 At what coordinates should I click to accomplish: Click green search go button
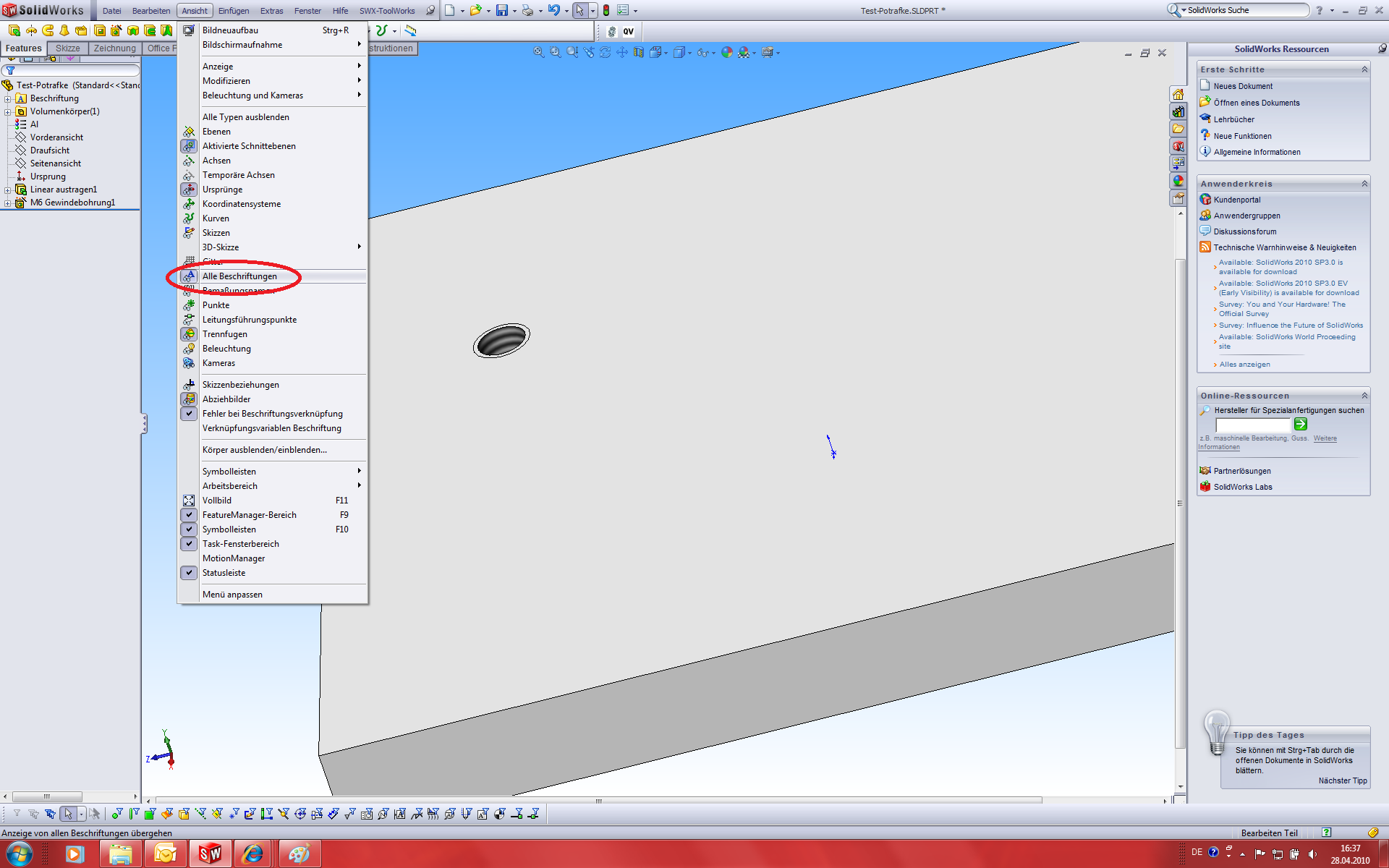coord(1301,425)
